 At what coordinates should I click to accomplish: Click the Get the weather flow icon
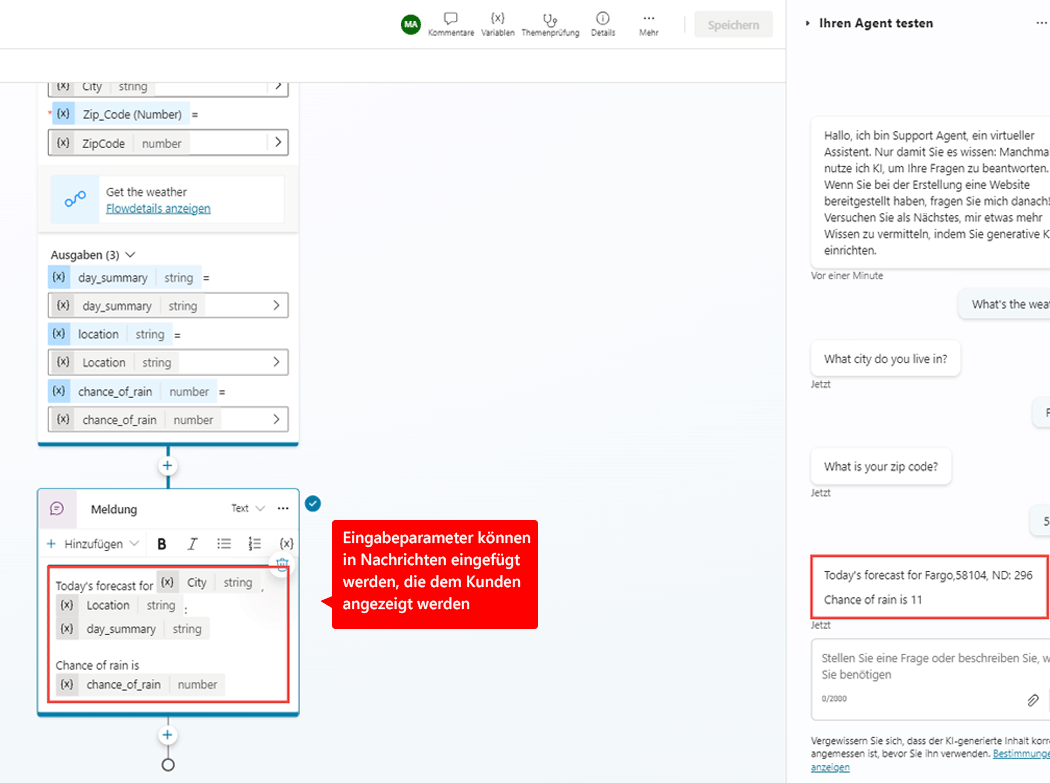pos(75,199)
